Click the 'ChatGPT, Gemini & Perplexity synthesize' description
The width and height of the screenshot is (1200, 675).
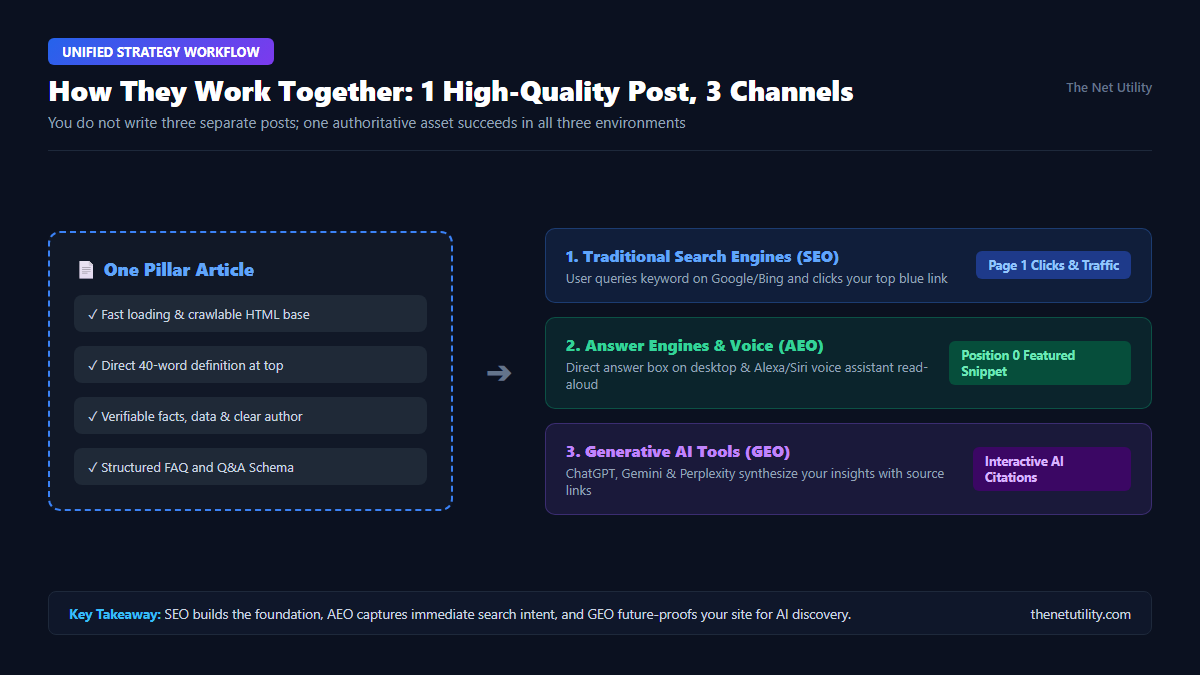point(754,482)
